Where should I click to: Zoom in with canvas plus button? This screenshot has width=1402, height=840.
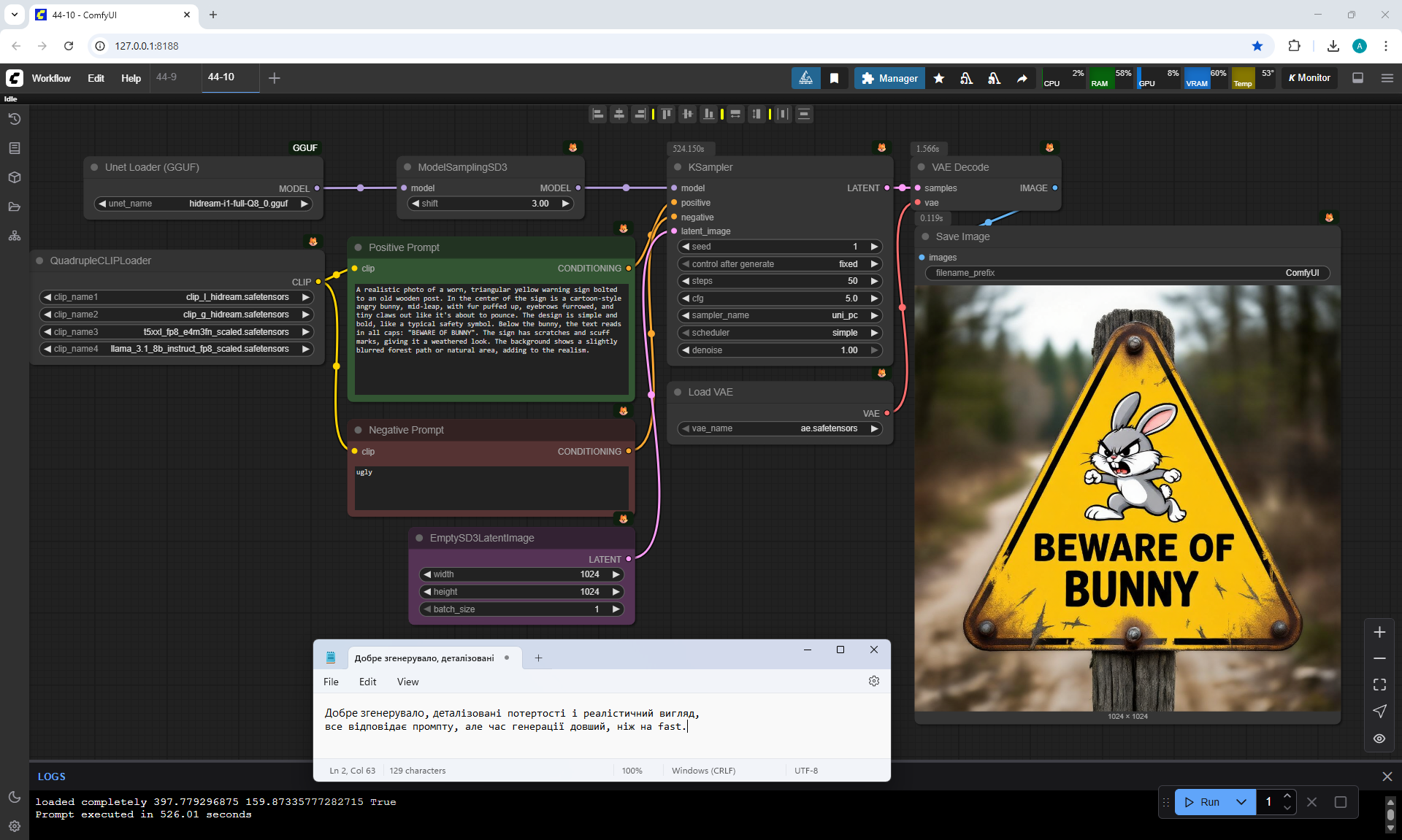[1379, 632]
